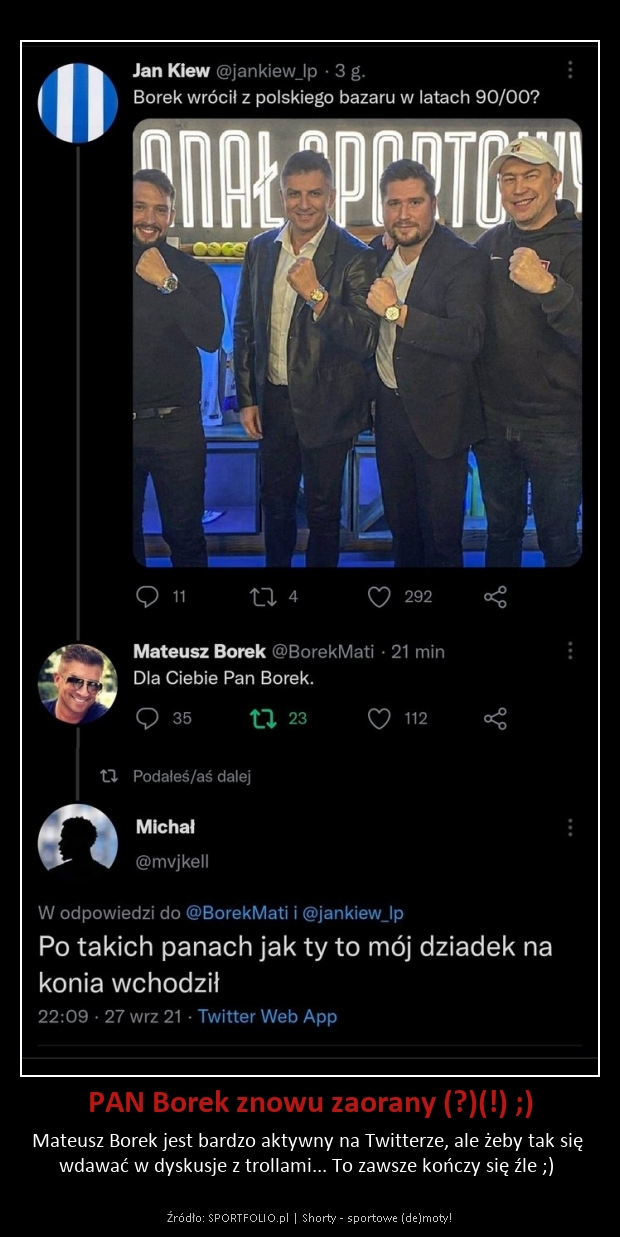Share Mateusz Borek's tweet via share icon
The width and height of the screenshot is (620, 1237).
495,718
